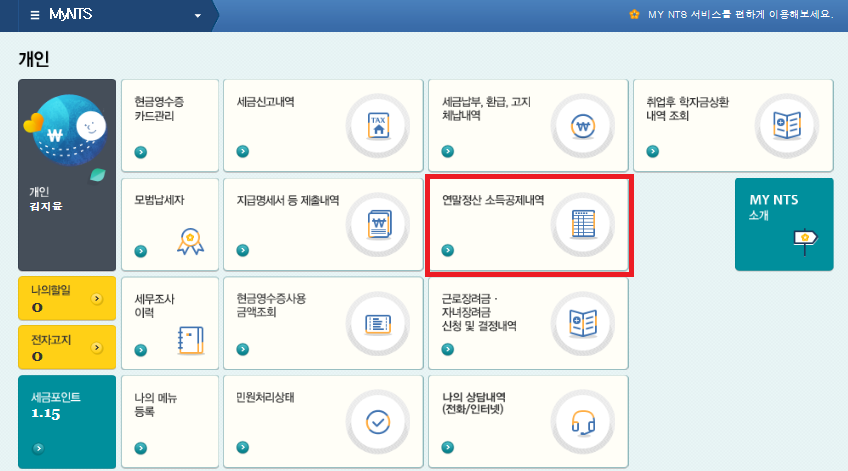The image size is (848, 471).
Task: Click the open book icon in 취업후 학자금상환
Action: pos(788,125)
